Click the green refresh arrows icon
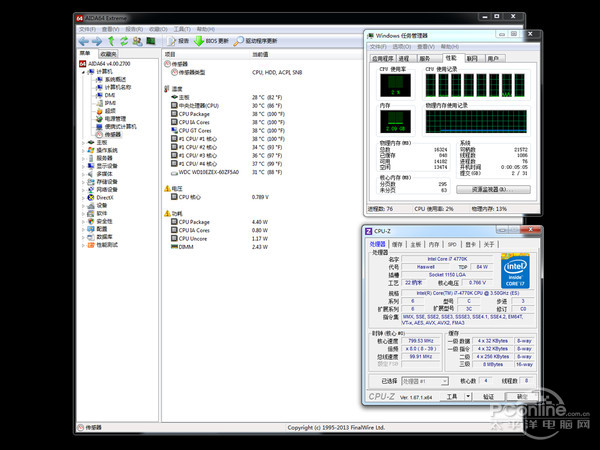The image size is (600, 450). point(124,41)
